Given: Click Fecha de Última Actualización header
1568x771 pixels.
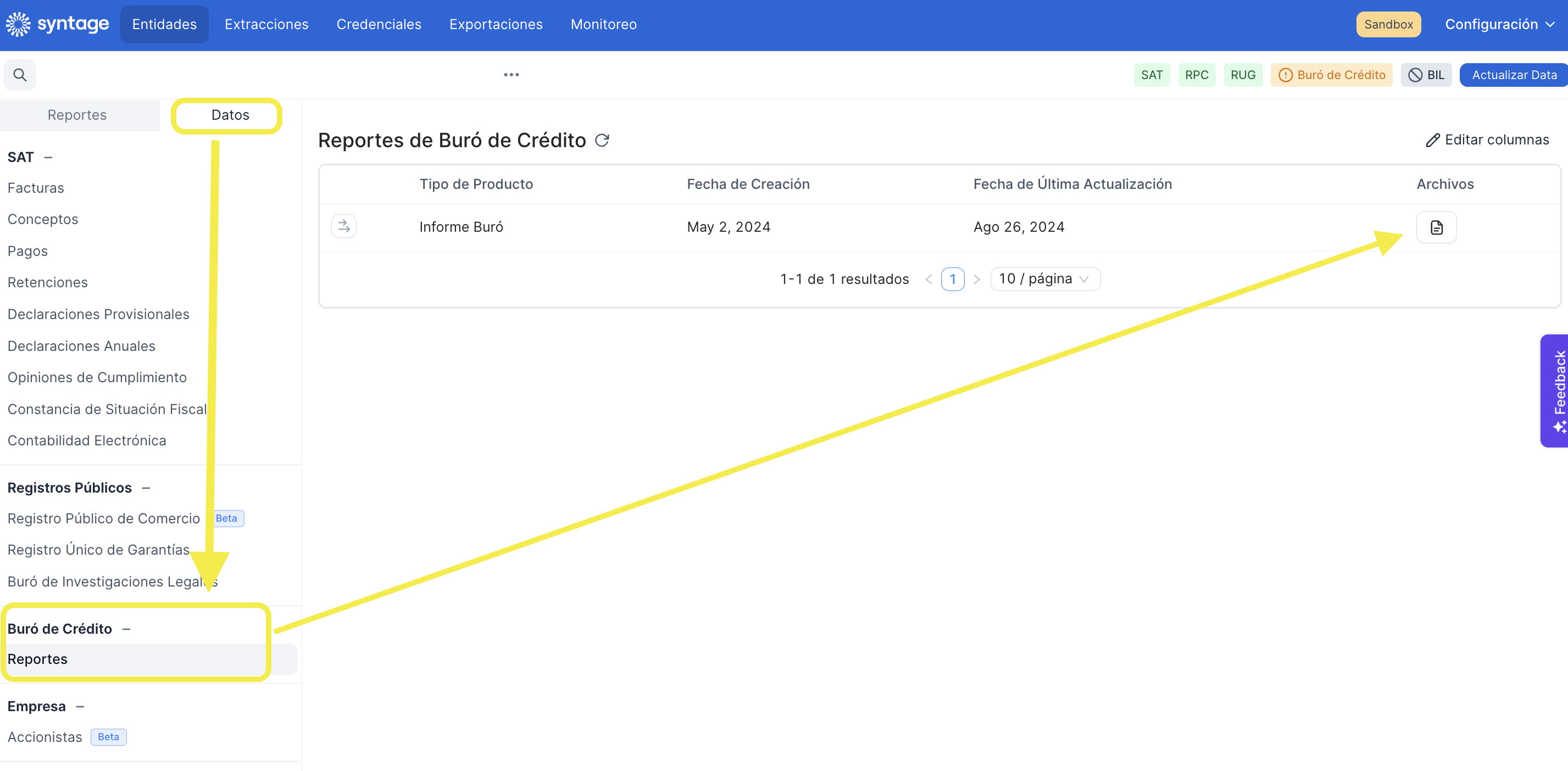Looking at the screenshot, I should click(x=1072, y=185).
